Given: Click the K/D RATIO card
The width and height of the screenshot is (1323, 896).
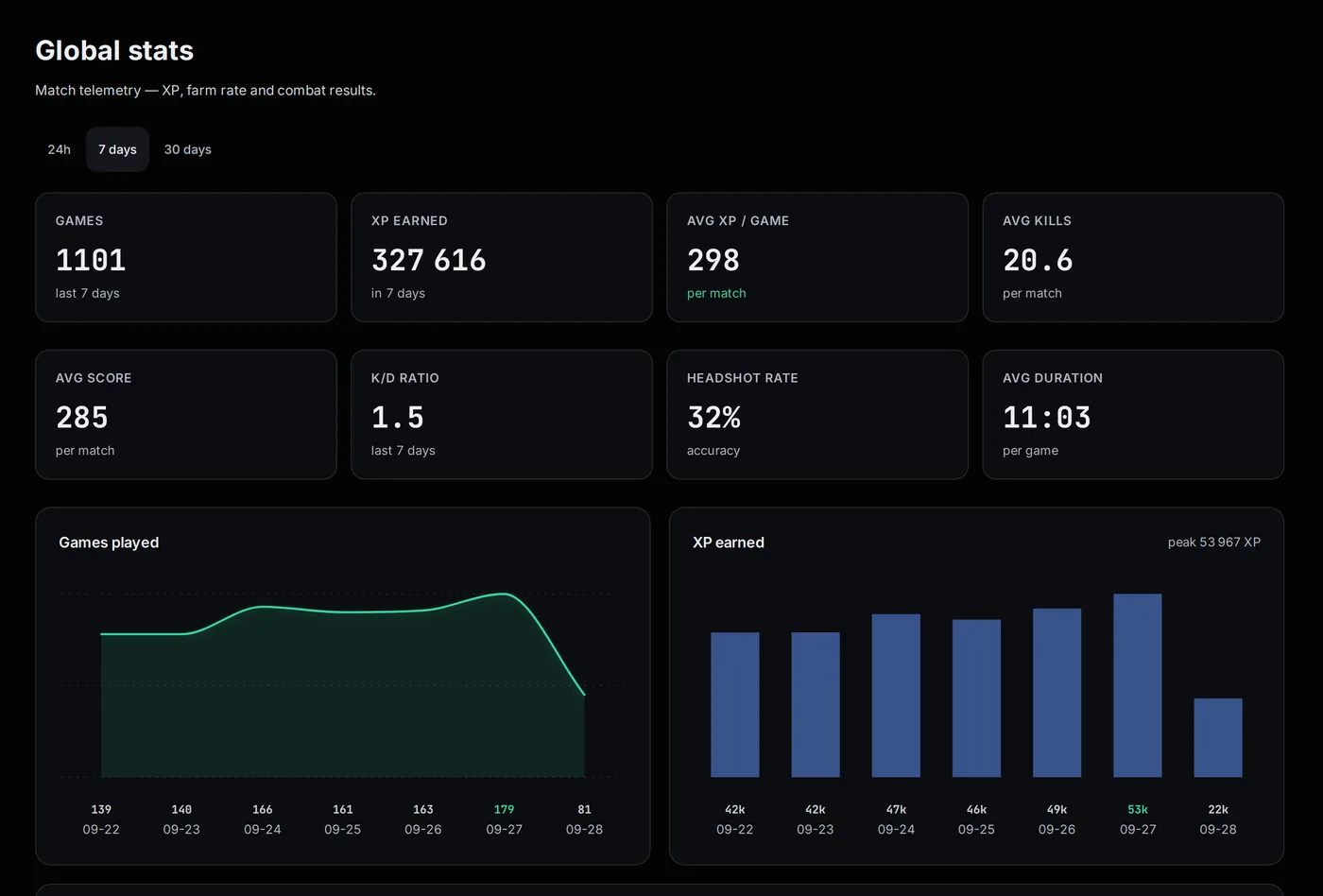Looking at the screenshot, I should (502, 414).
